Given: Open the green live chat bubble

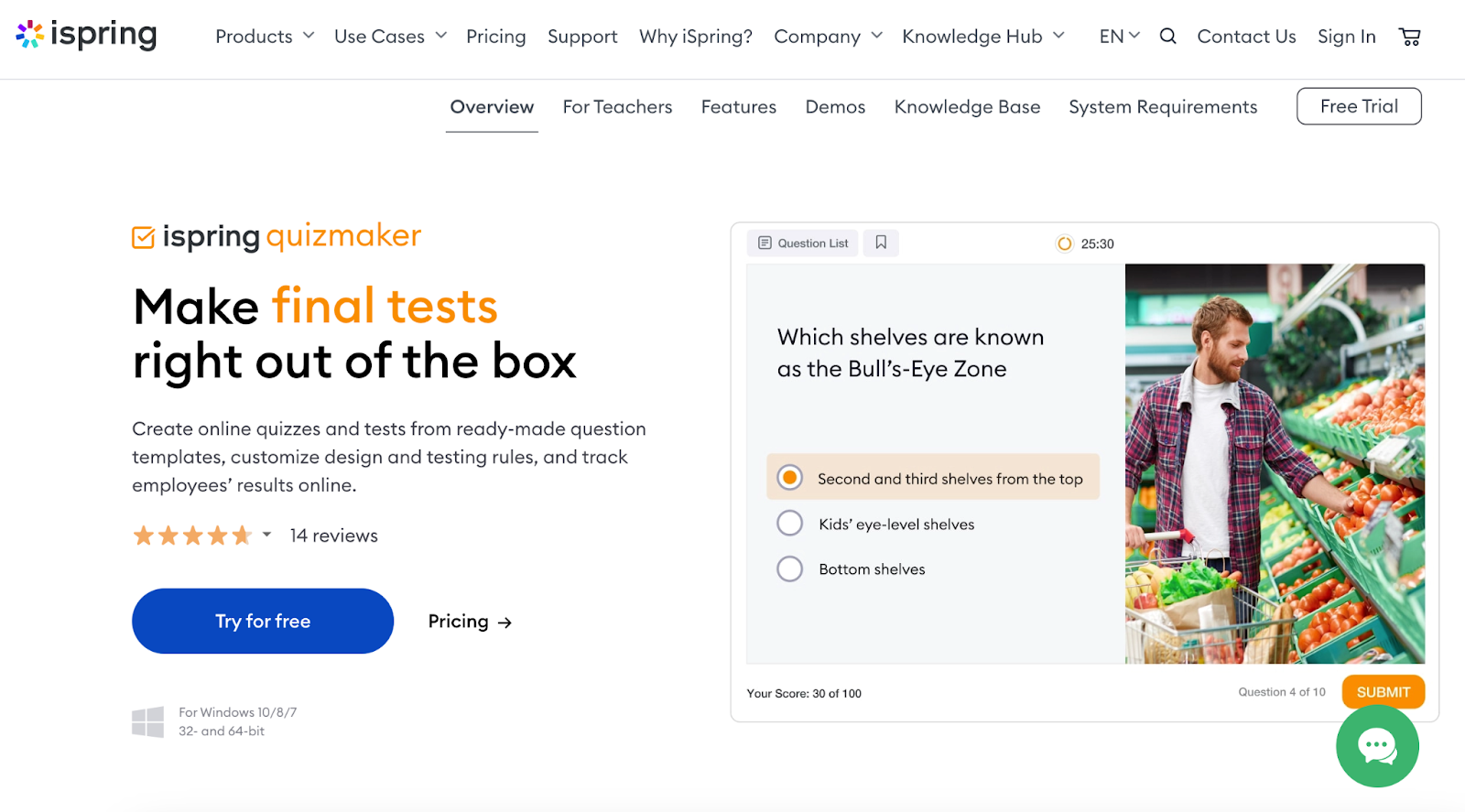Looking at the screenshot, I should pyautogui.click(x=1377, y=746).
